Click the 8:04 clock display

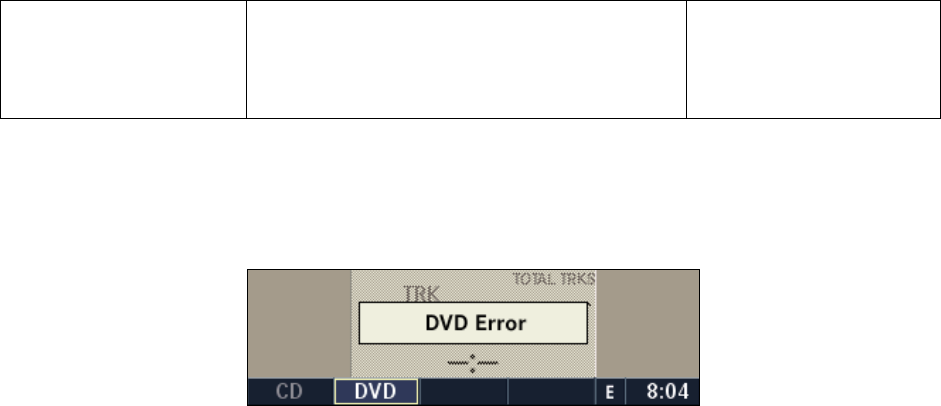tap(667, 392)
